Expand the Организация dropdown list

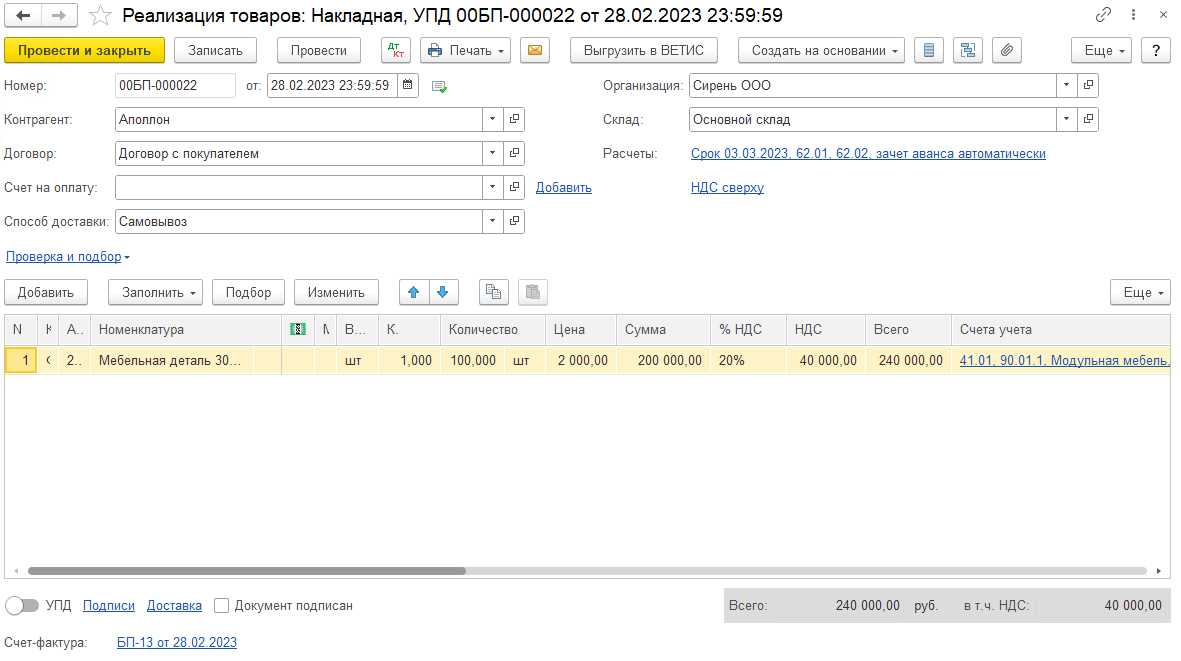[1067, 85]
